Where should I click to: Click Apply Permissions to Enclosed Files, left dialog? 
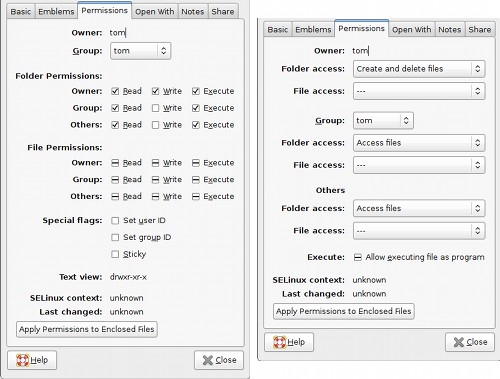(x=87, y=329)
